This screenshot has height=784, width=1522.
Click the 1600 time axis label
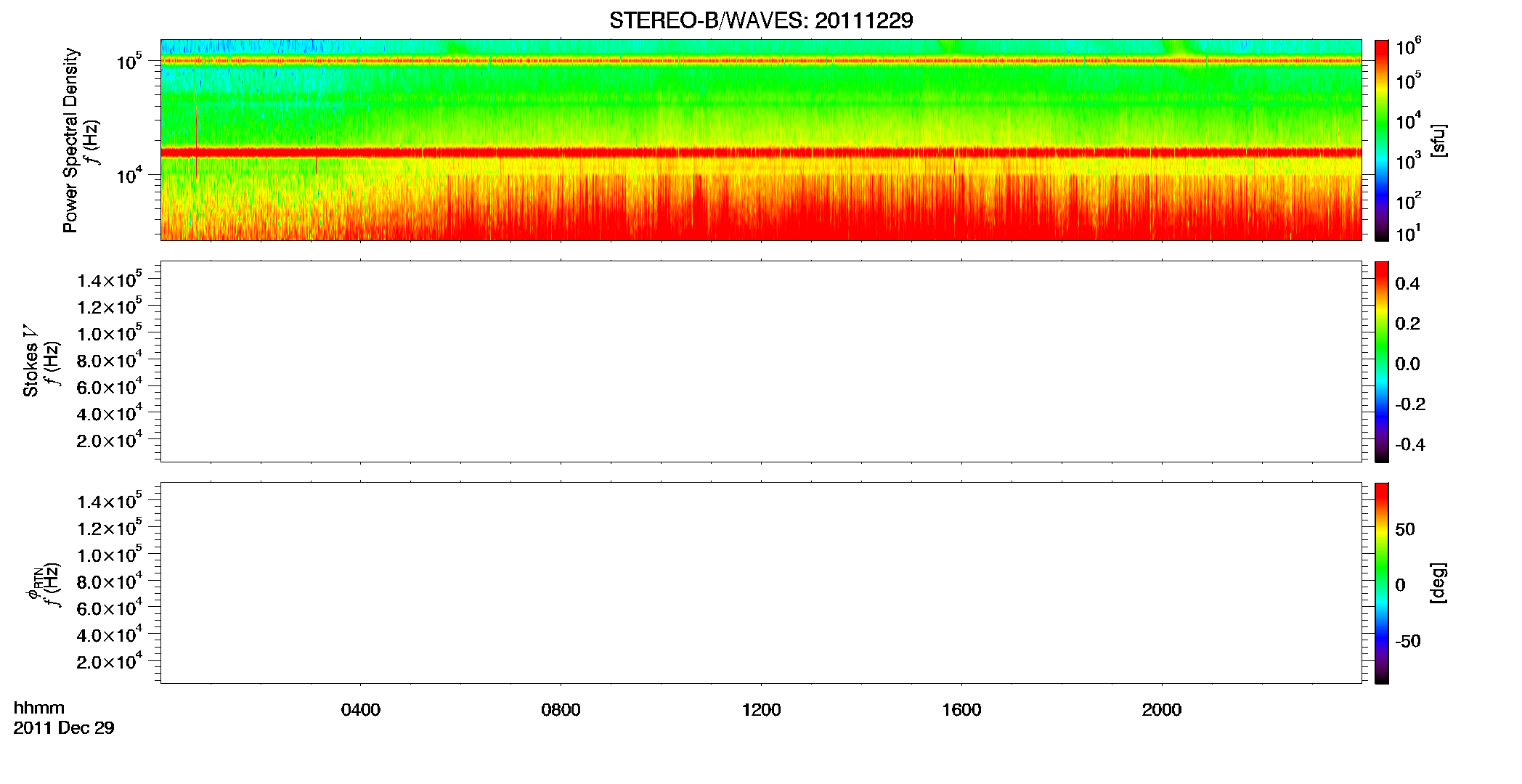pos(961,710)
